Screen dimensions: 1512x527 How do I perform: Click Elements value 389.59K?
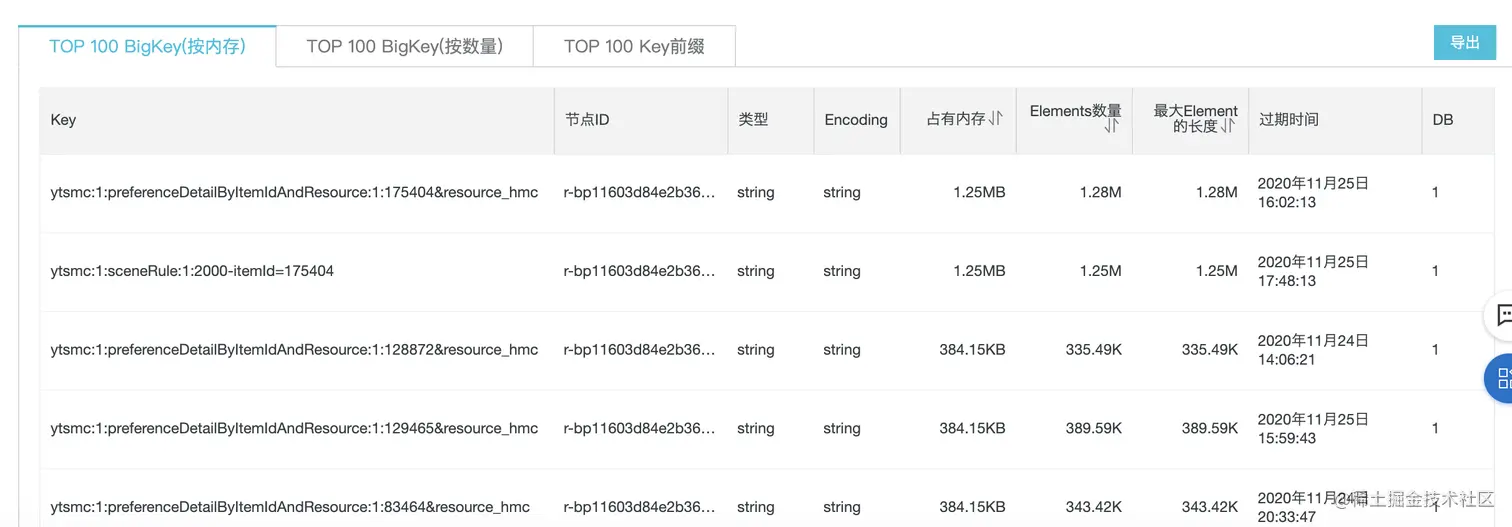pos(1094,428)
